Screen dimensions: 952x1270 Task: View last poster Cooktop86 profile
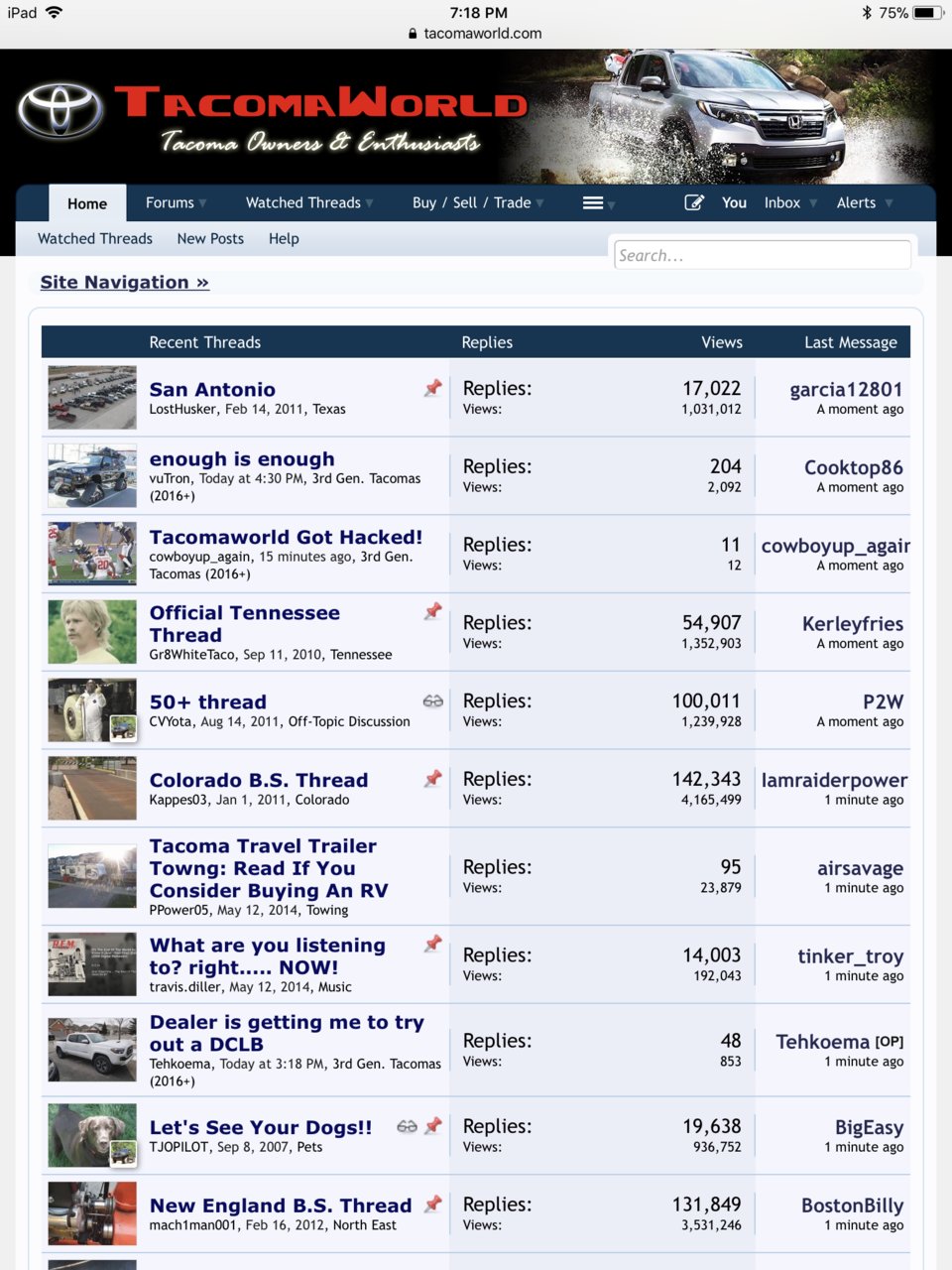(x=854, y=467)
